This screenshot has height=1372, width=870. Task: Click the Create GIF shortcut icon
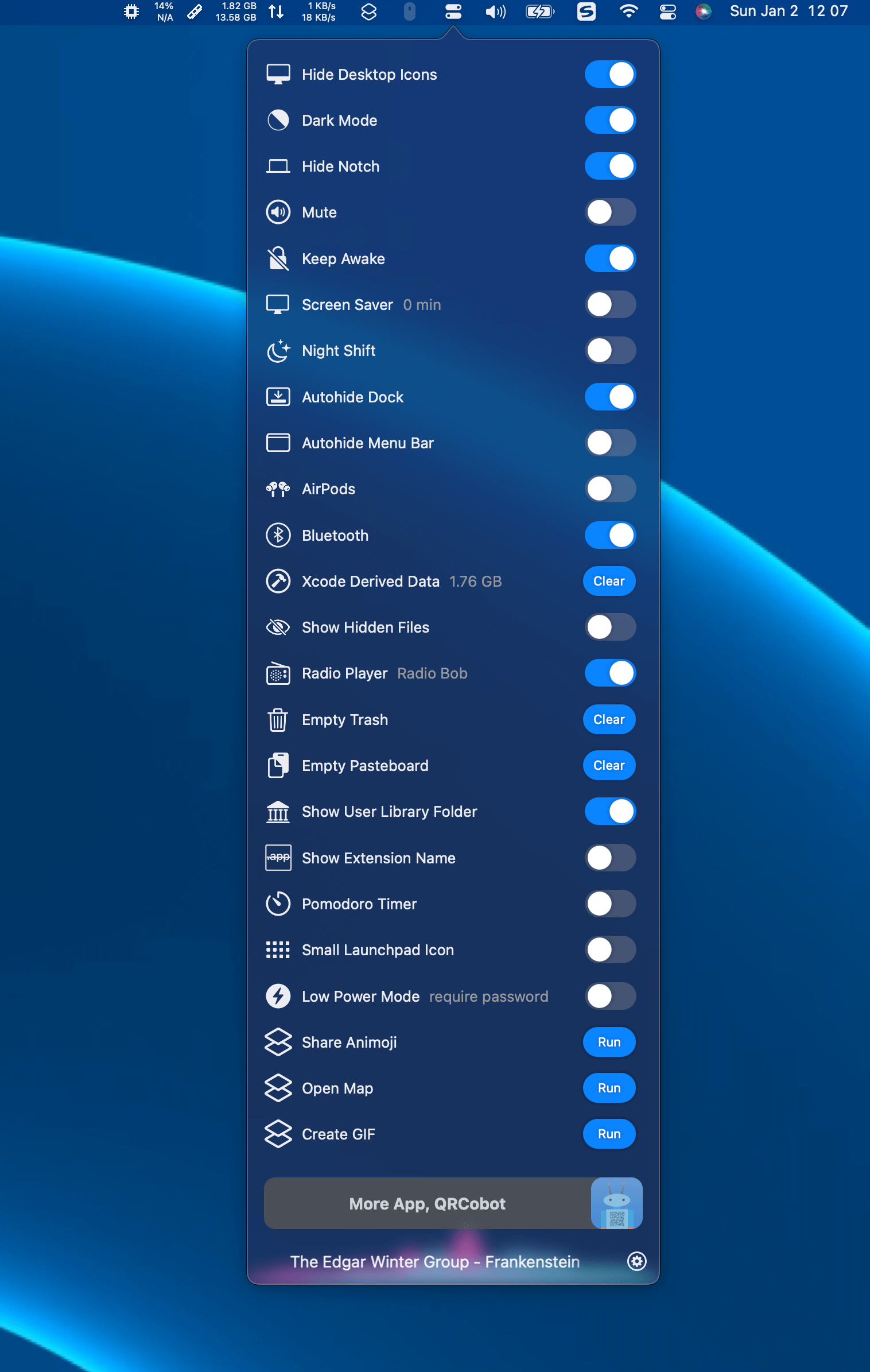278,1134
